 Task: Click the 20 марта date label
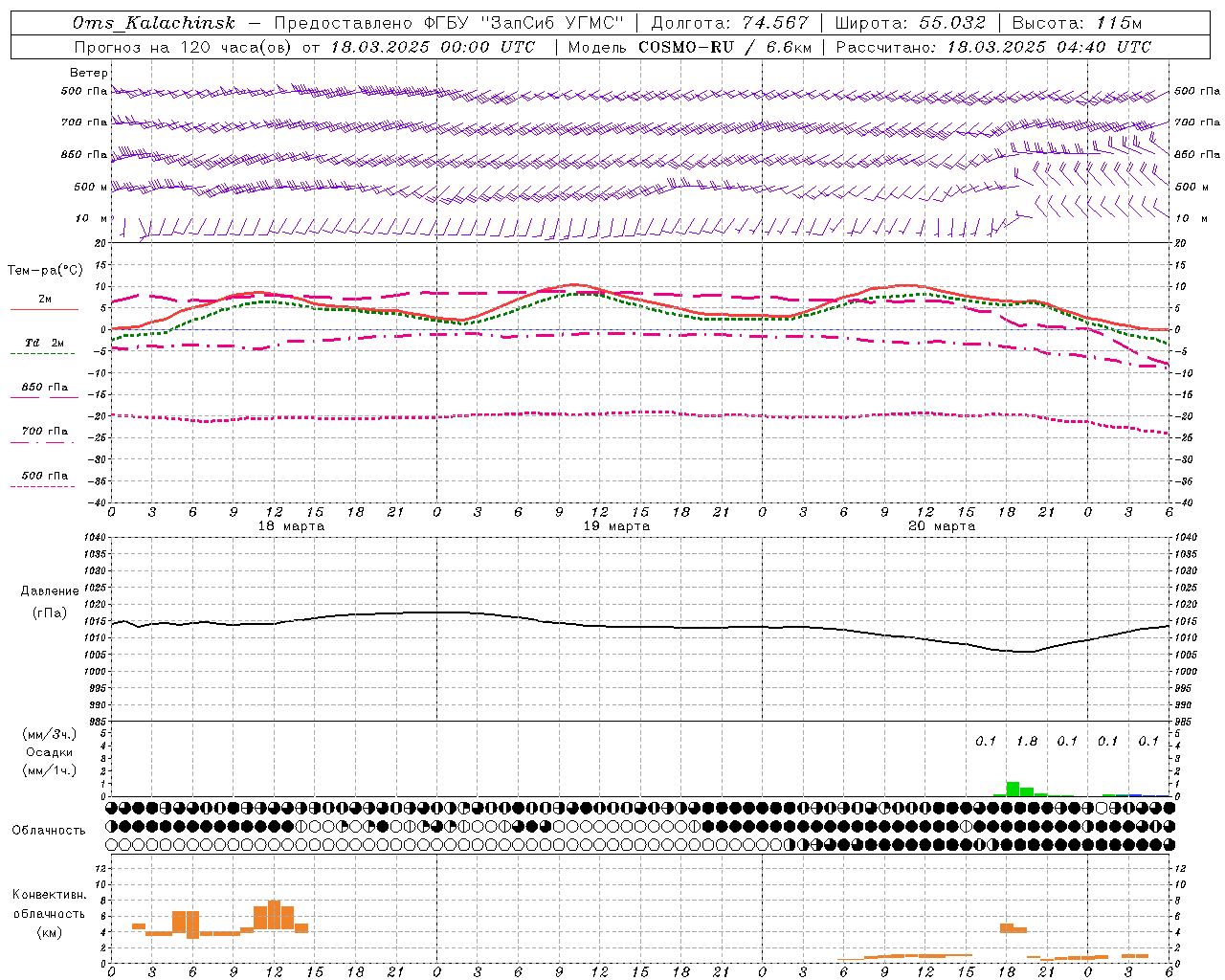(x=942, y=526)
